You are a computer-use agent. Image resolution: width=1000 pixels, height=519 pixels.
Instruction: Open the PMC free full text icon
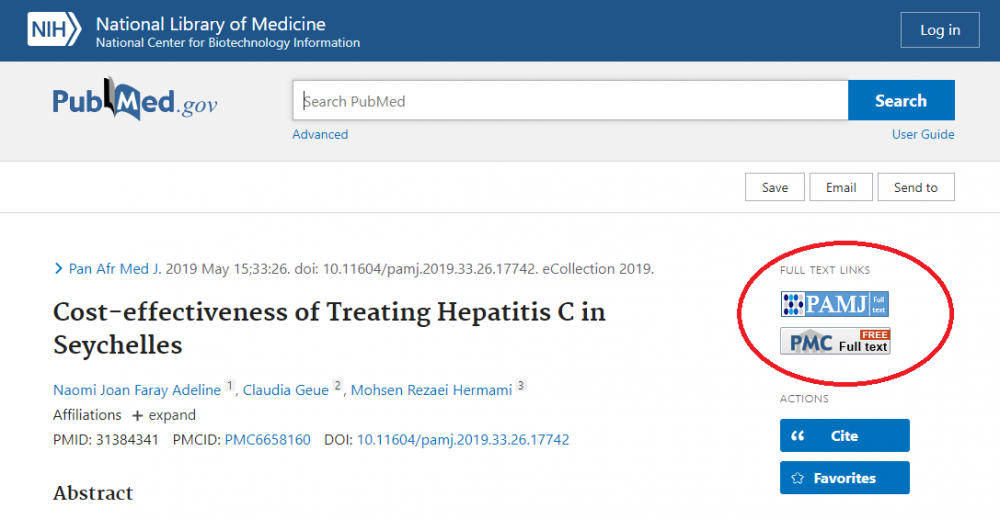[835, 341]
